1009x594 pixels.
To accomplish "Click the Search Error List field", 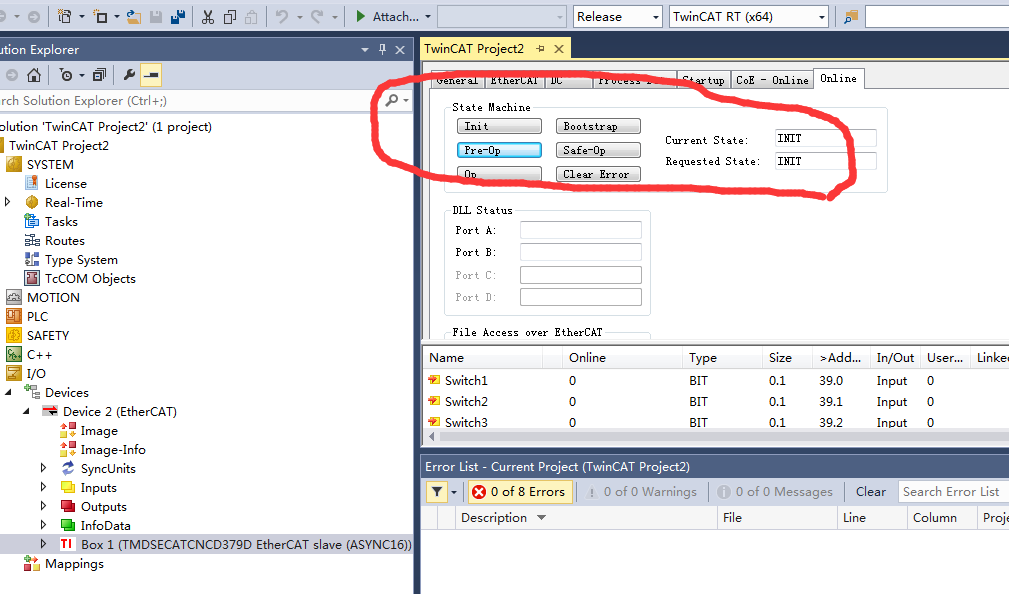I will (x=953, y=492).
